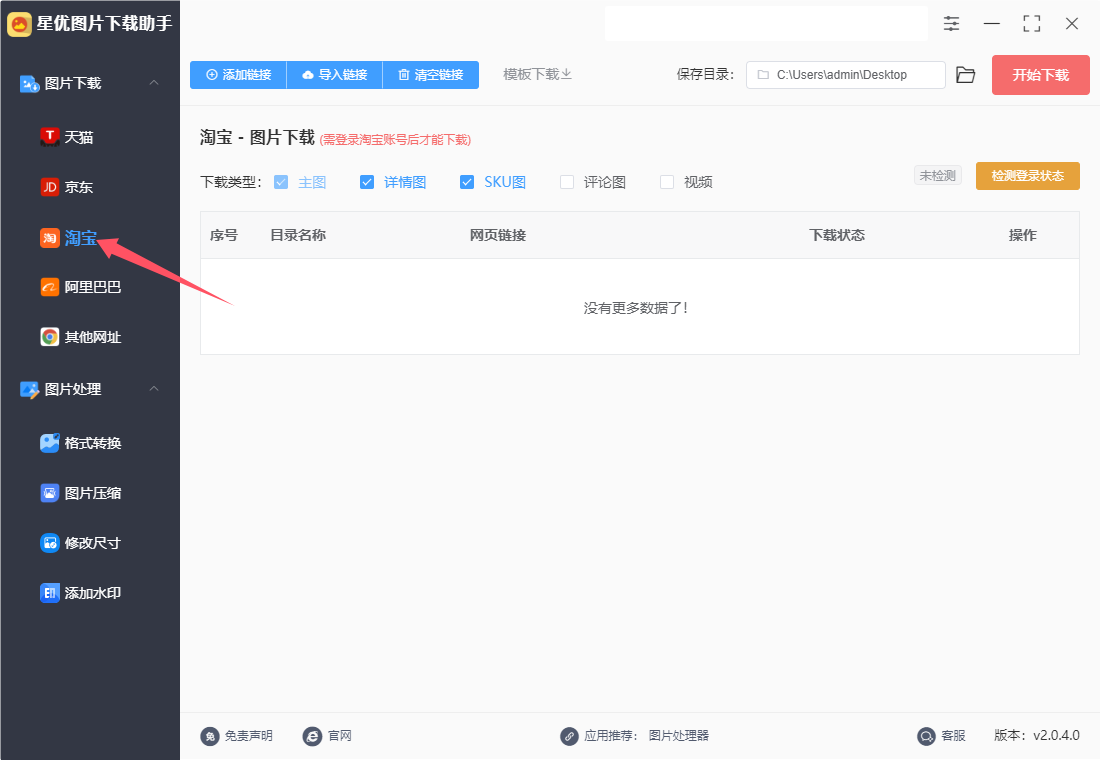Click the 图片压缩 icon in sidebar

[x=49, y=493]
